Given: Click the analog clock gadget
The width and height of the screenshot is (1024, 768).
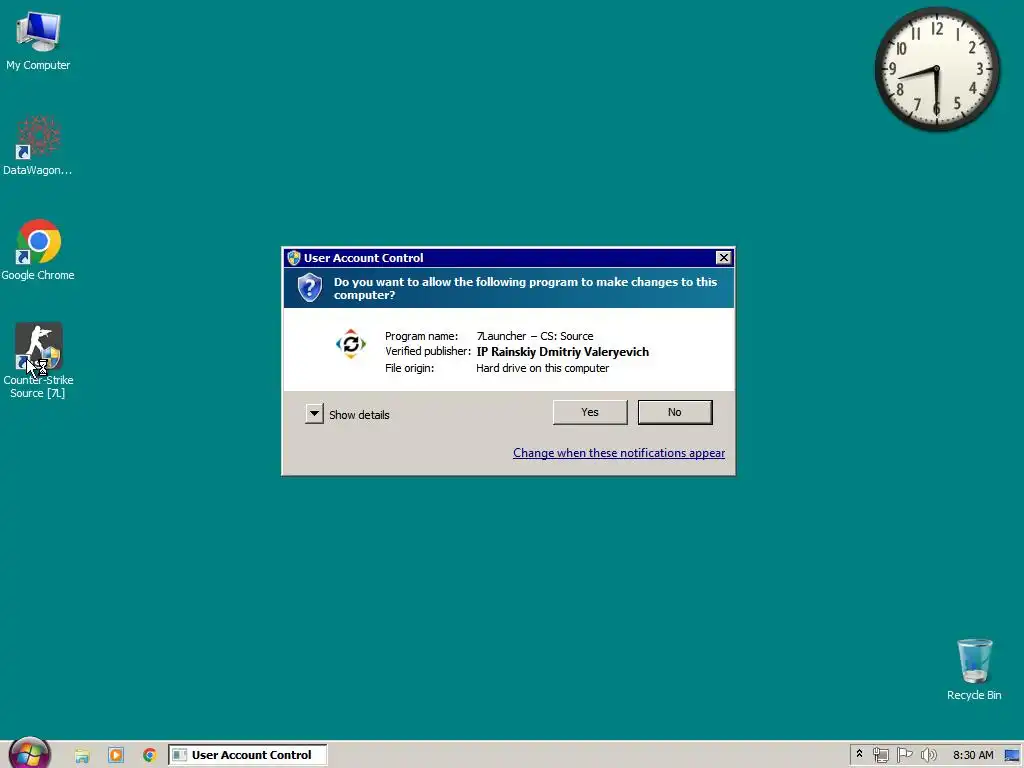Looking at the screenshot, I should click(936, 69).
